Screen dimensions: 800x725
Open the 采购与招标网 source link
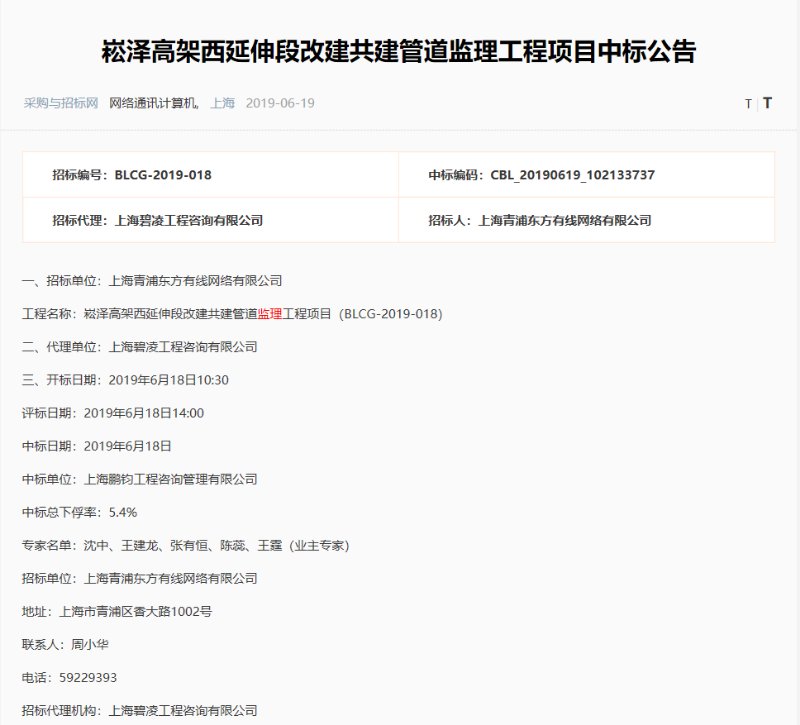click(61, 103)
